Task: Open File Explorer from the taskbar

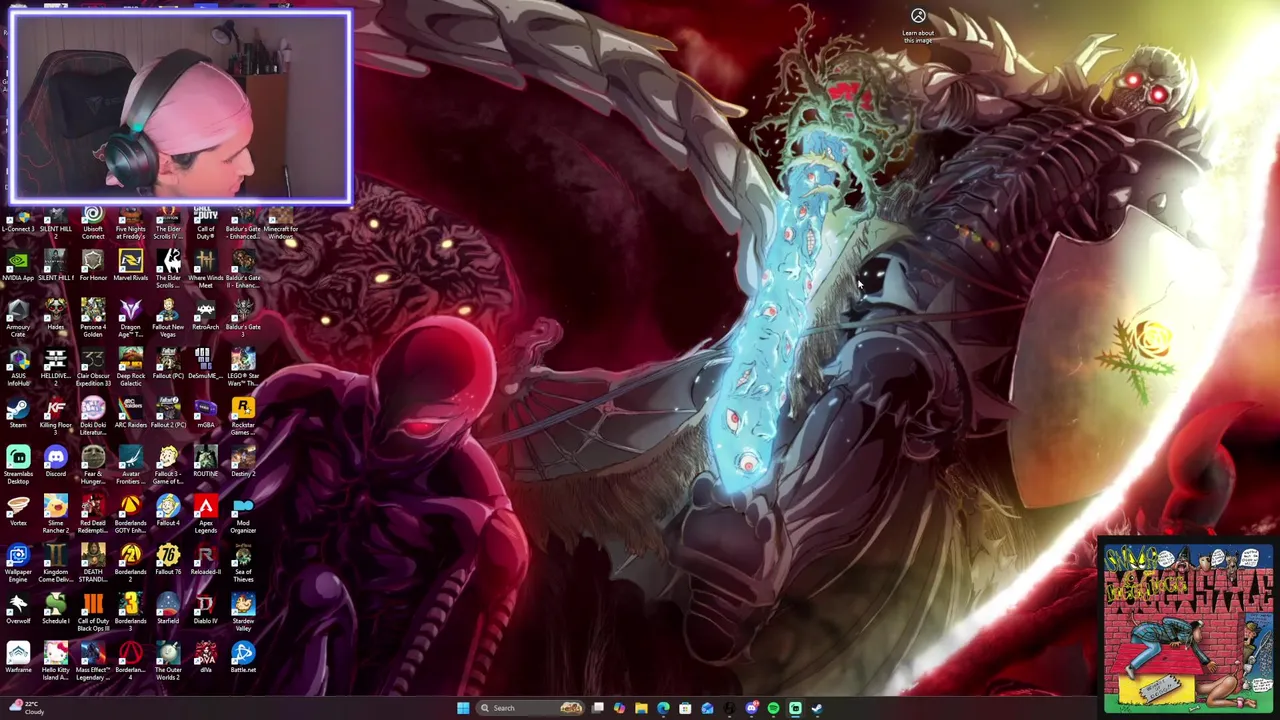Action: click(x=641, y=708)
